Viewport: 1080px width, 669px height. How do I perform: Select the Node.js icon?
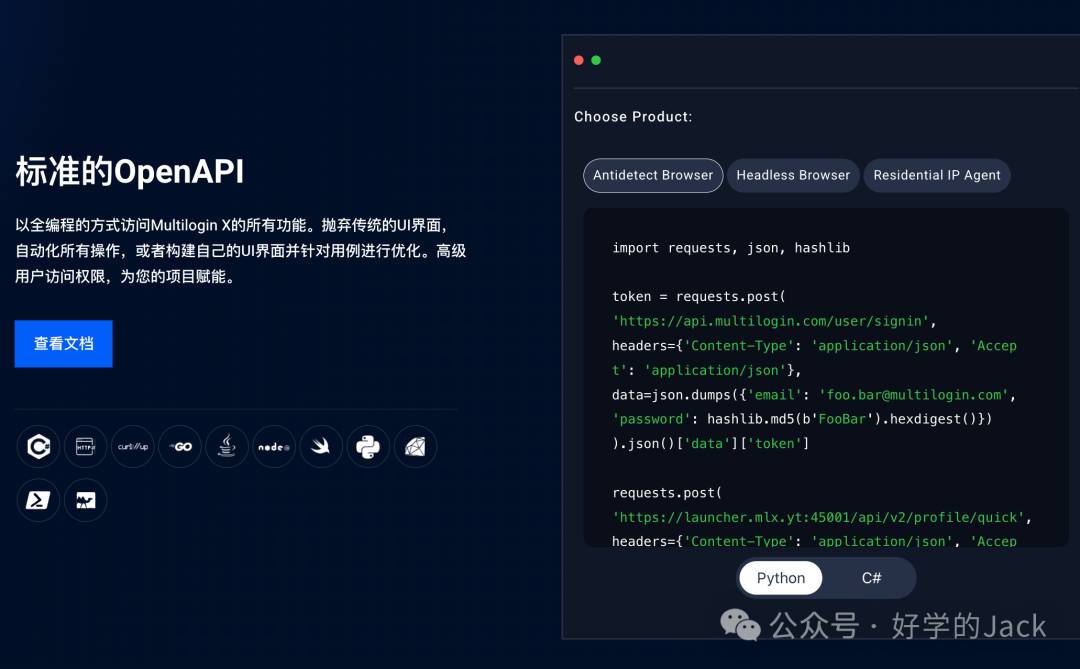click(274, 447)
